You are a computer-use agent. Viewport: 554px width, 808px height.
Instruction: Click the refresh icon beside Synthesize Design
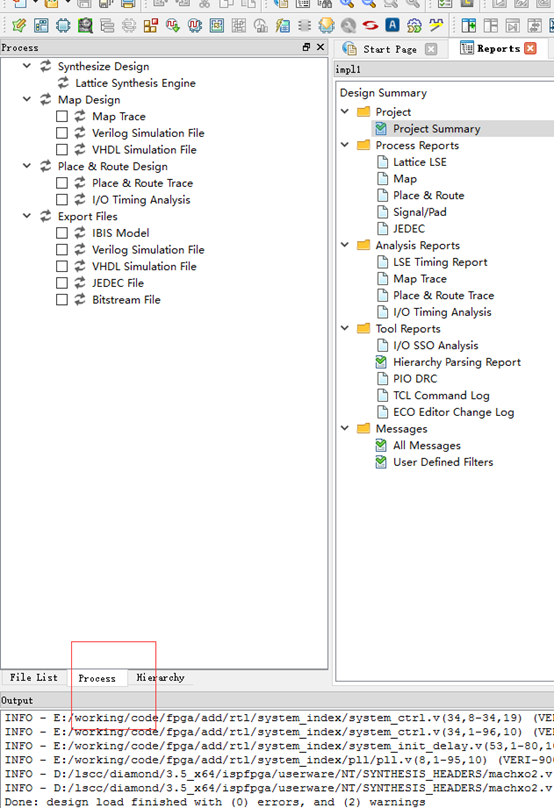tap(46, 66)
